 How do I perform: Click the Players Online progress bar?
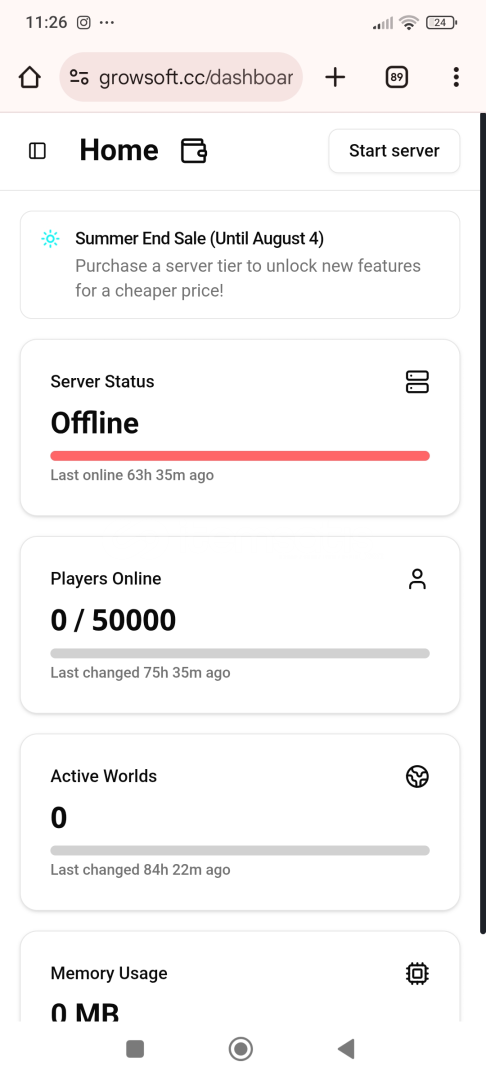[x=240, y=653]
